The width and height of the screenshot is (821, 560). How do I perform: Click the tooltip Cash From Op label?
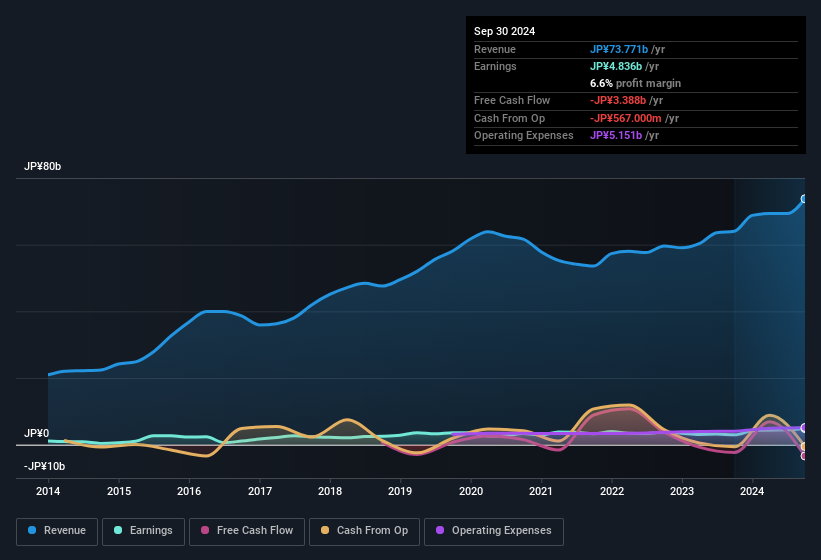[x=509, y=118]
